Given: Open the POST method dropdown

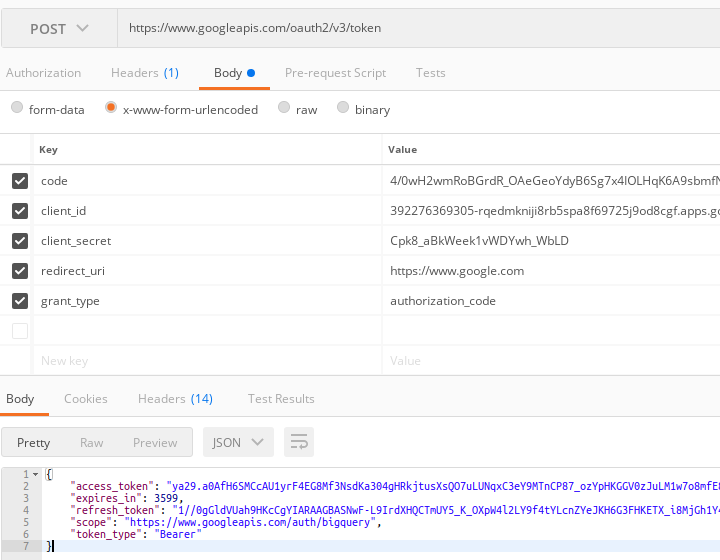Looking at the screenshot, I should pyautogui.click(x=59, y=28).
